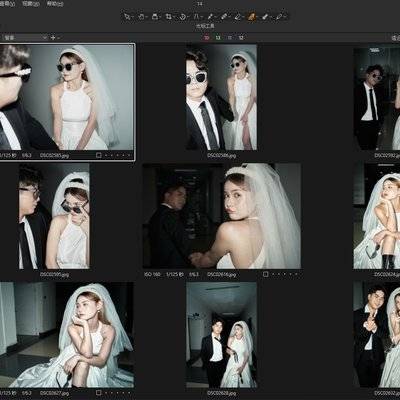Open options arrow next to crop tool
The height and width of the screenshot is (400, 400).
tap(174, 17)
